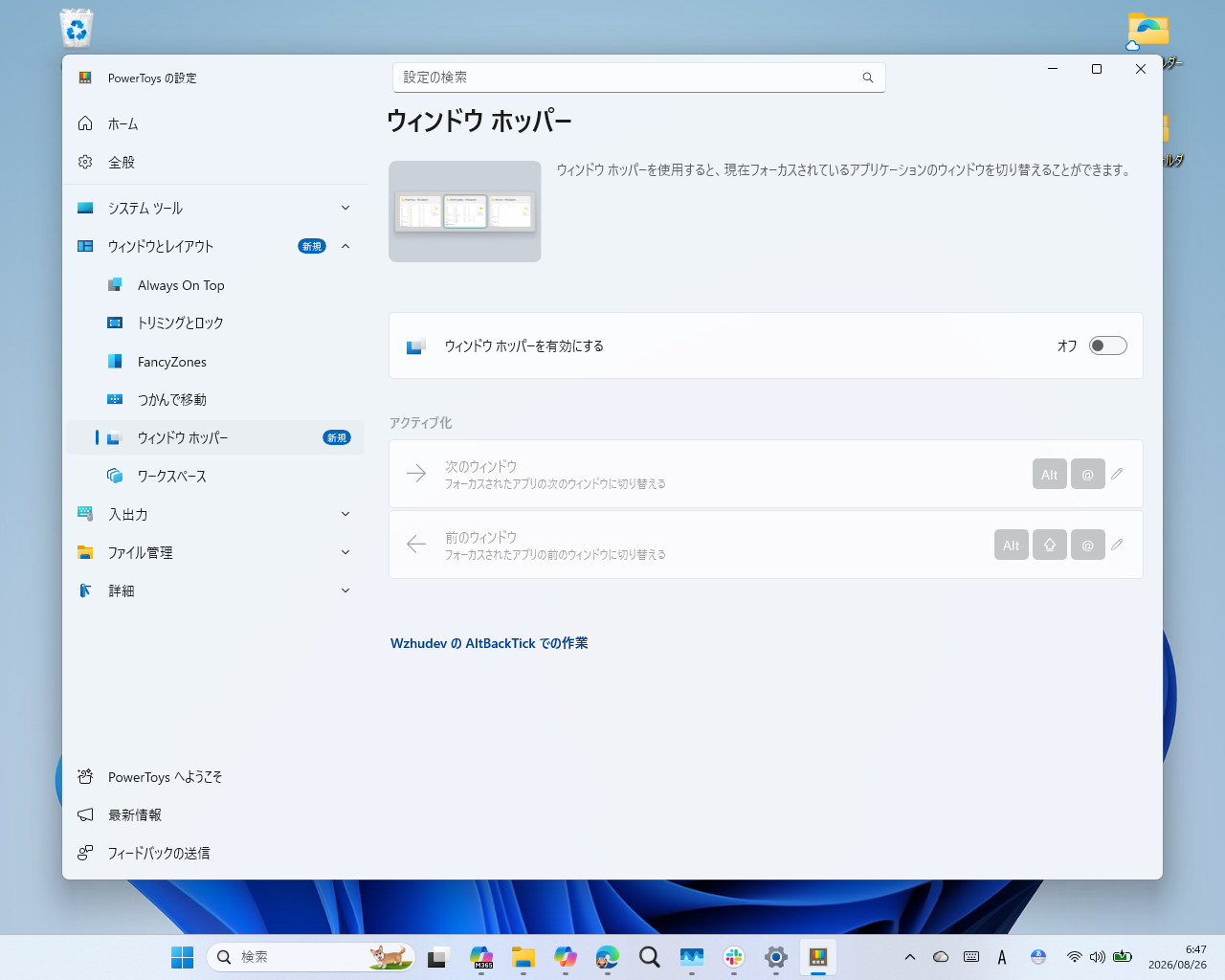Open Slack from taskbar
This screenshot has height=980, width=1225.
[x=734, y=957]
